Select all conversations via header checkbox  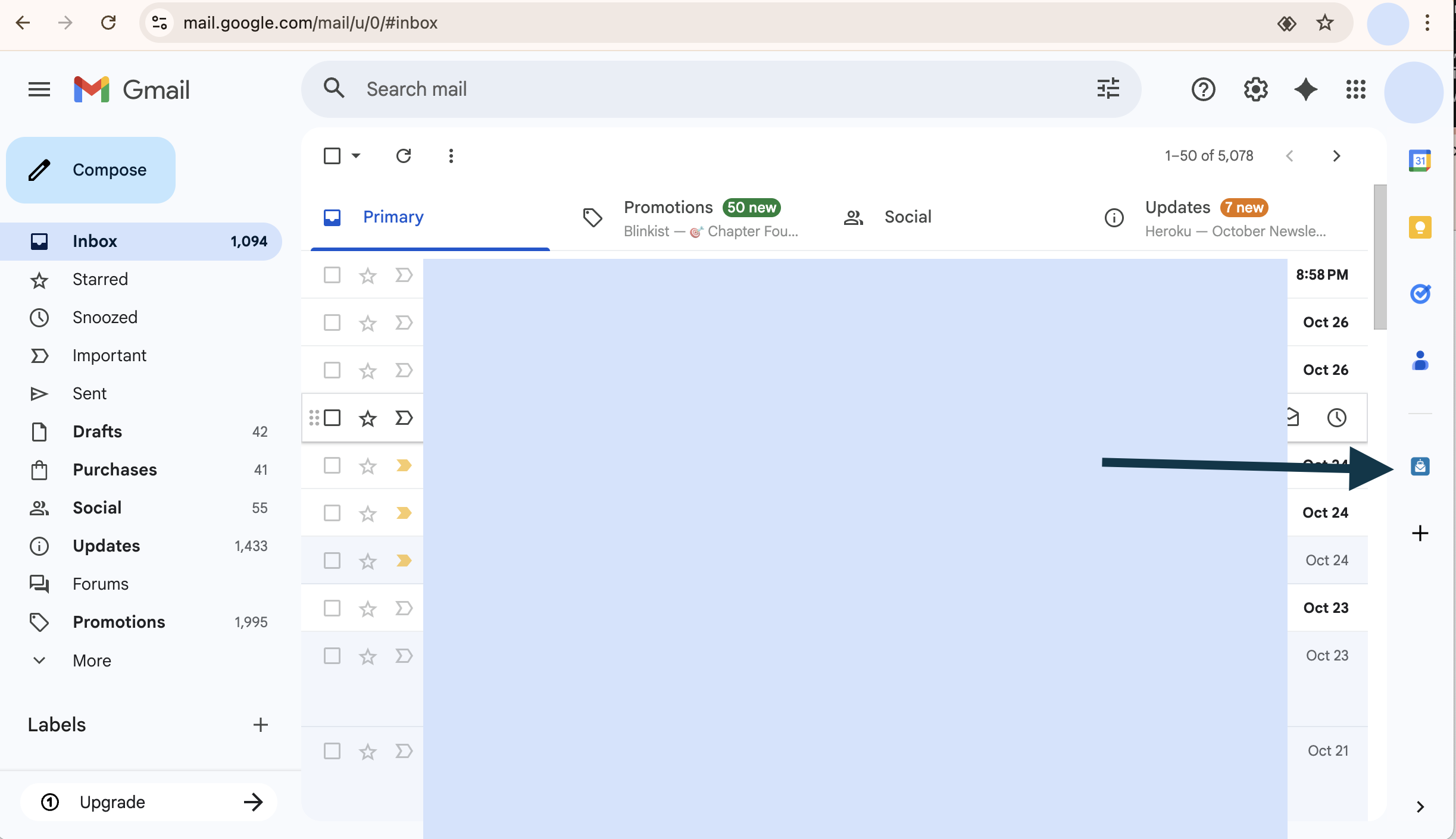click(332, 155)
